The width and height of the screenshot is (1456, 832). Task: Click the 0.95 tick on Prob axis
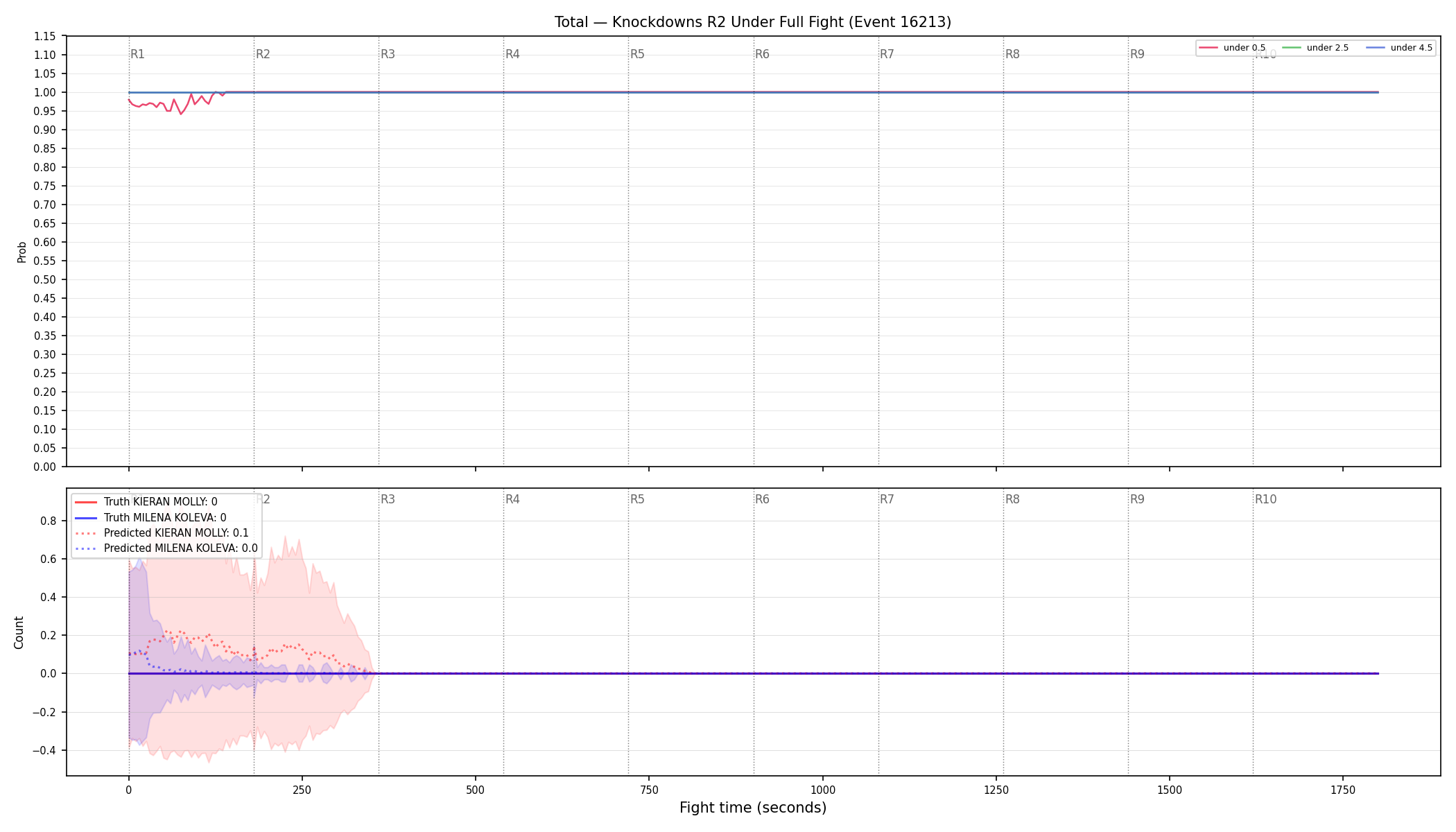(x=45, y=111)
